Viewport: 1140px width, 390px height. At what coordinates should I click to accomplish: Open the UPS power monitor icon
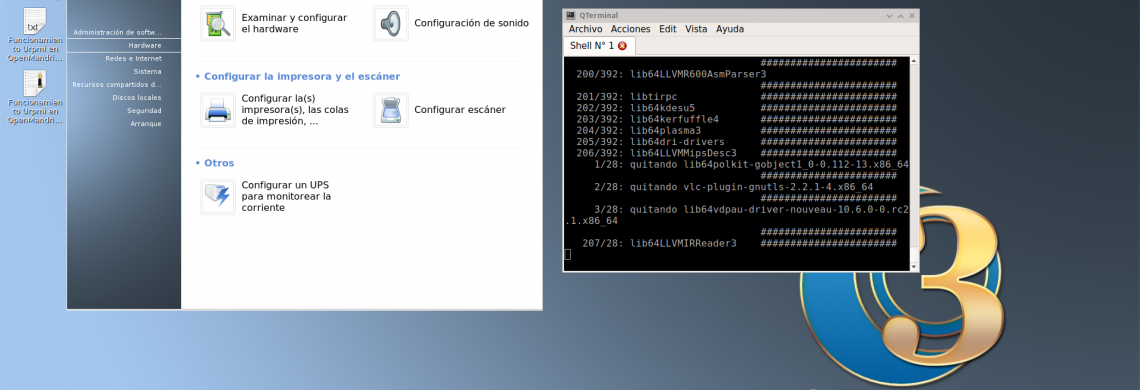pyautogui.click(x=218, y=196)
